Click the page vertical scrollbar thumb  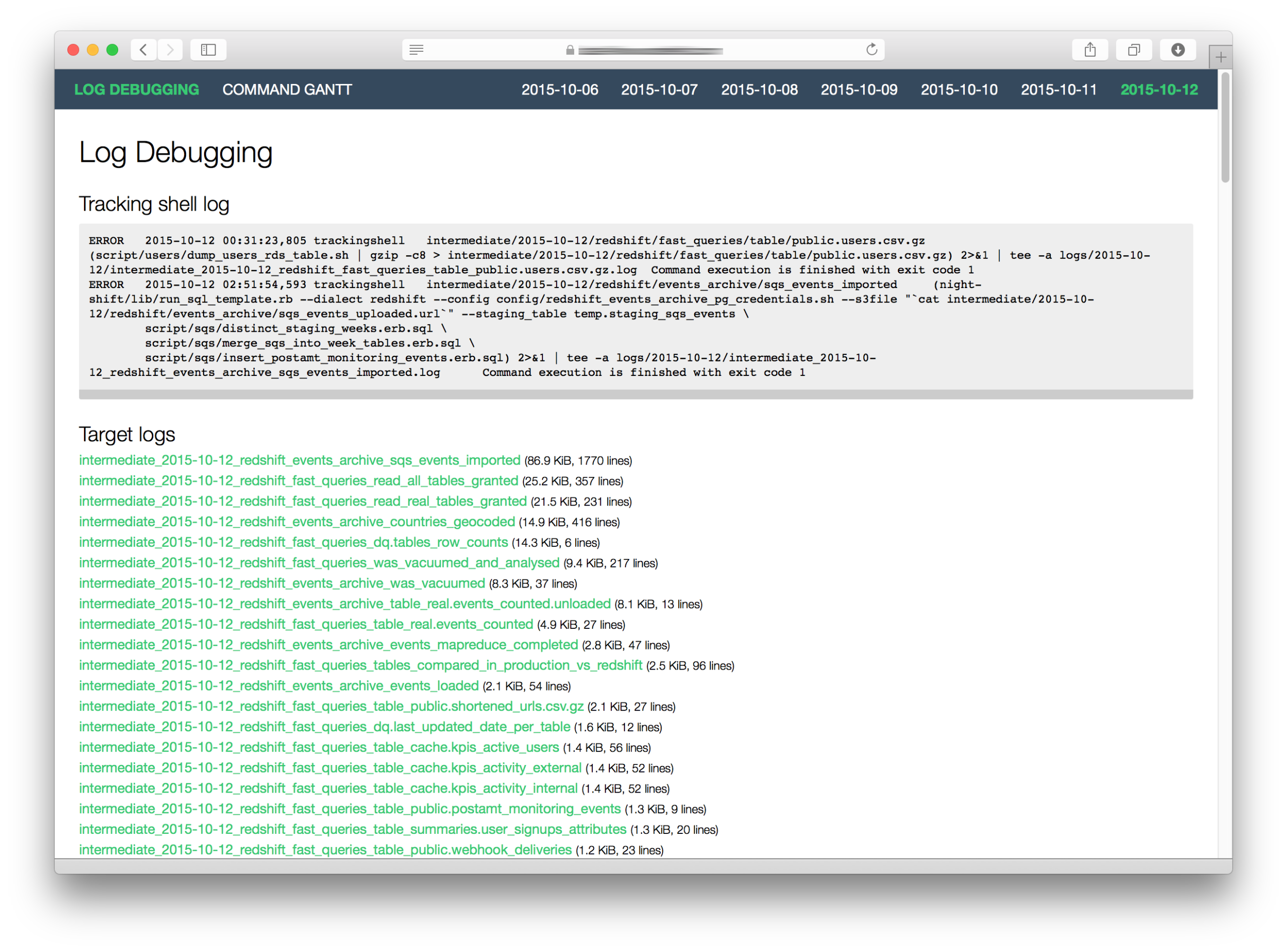[1225, 128]
